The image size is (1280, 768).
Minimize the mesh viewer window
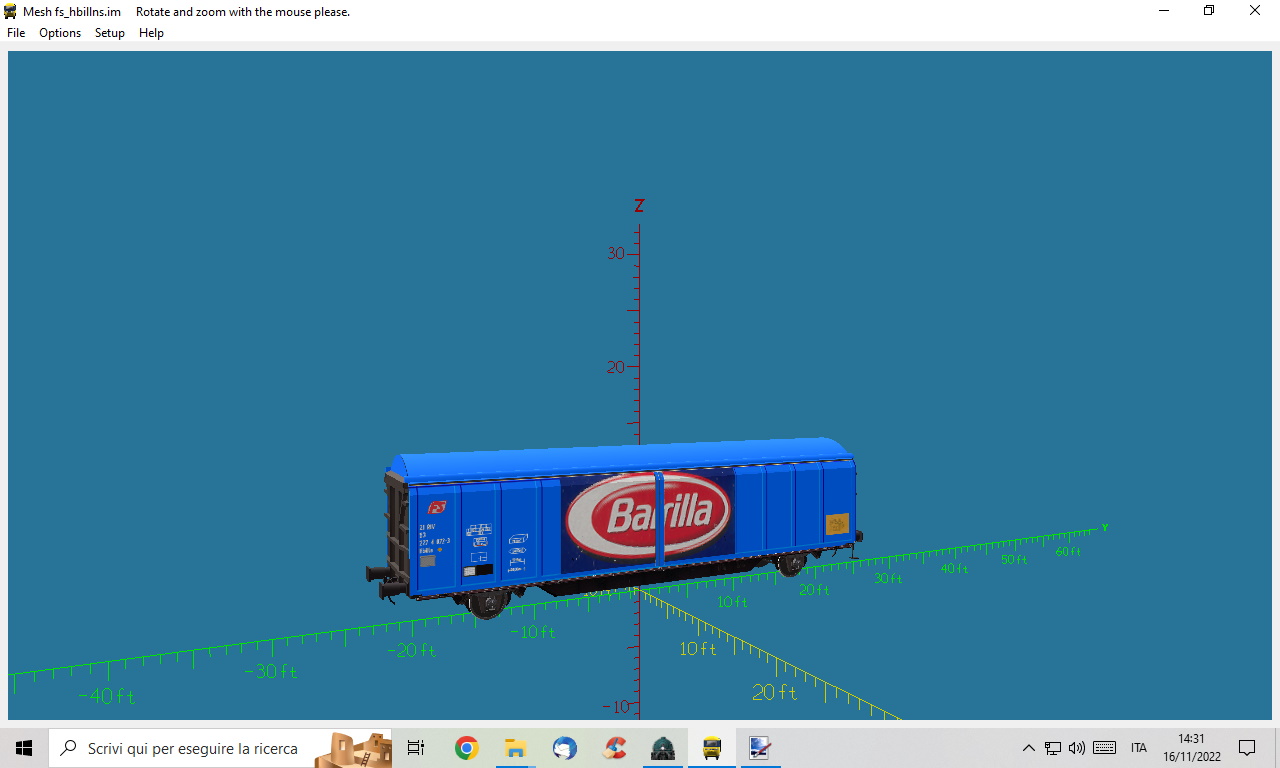click(1164, 11)
